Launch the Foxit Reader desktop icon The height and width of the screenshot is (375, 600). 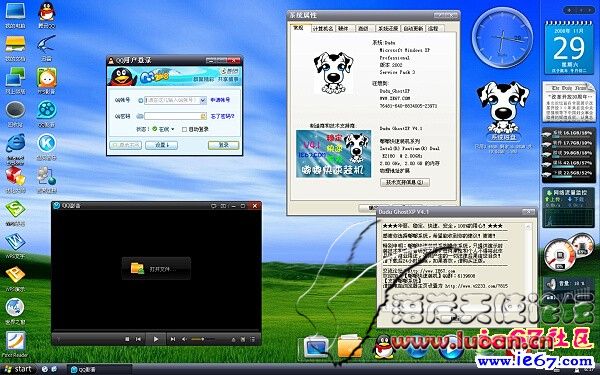pyautogui.click(x=15, y=341)
